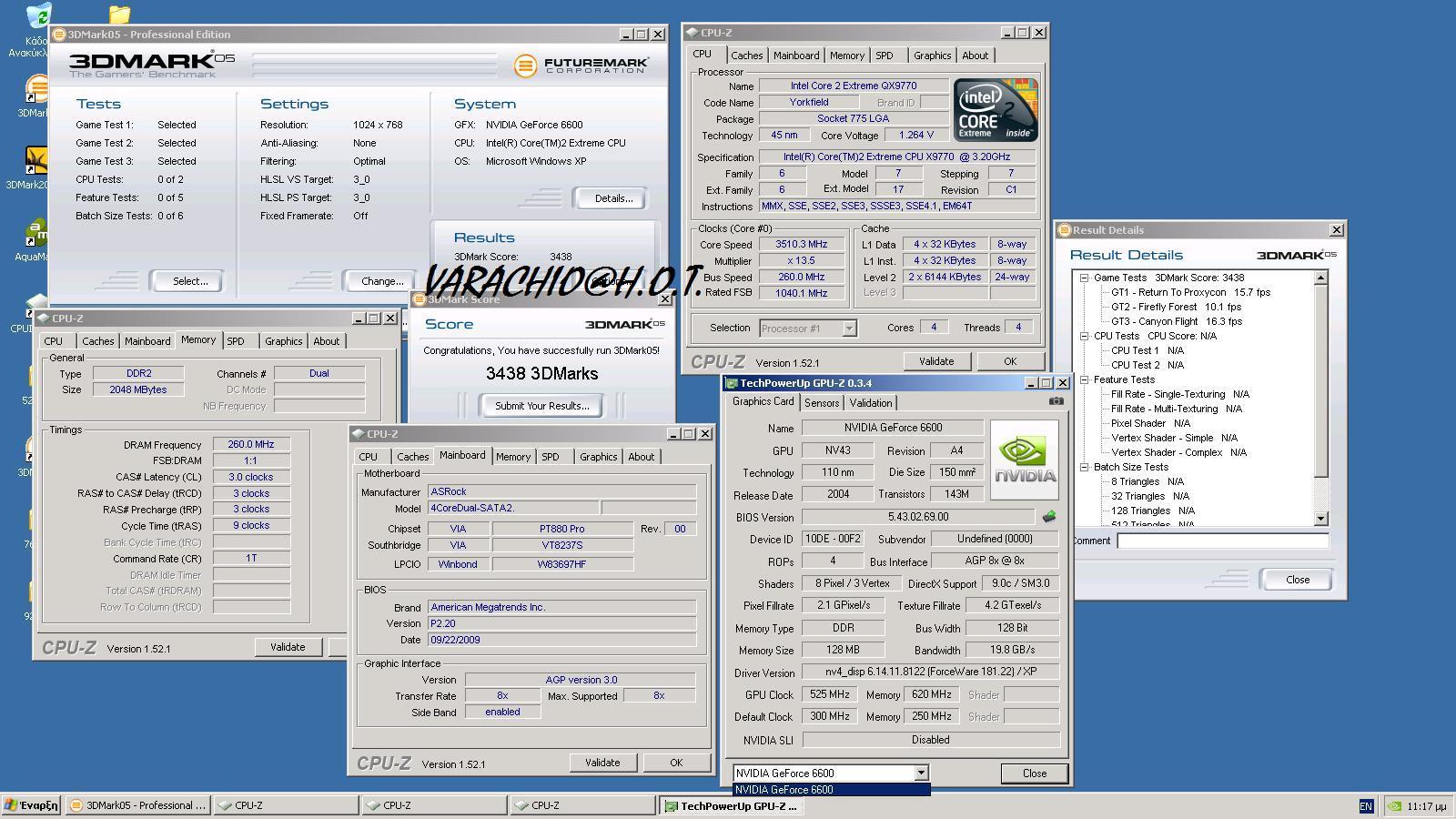Click the EN language indicator

[x=1366, y=806]
